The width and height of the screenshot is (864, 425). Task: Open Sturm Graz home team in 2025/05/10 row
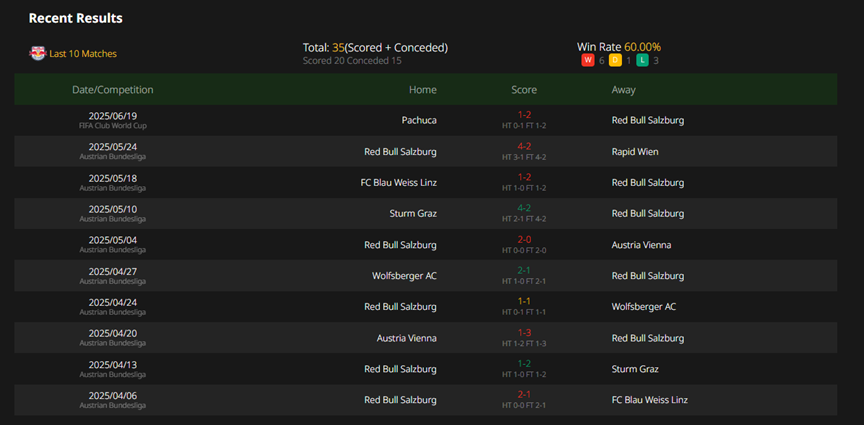point(413,213)
